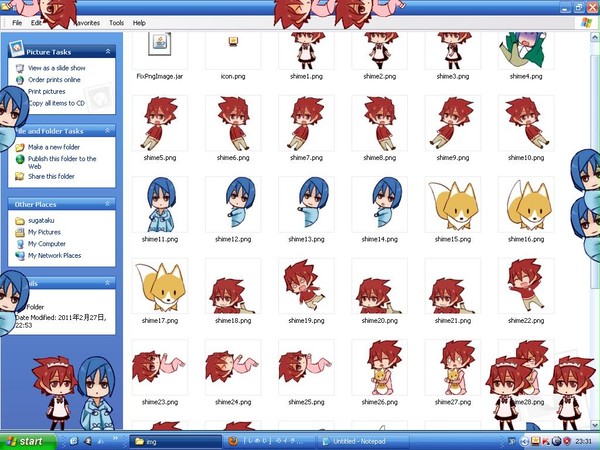Click Print pictures link

[x=46, y=91]
